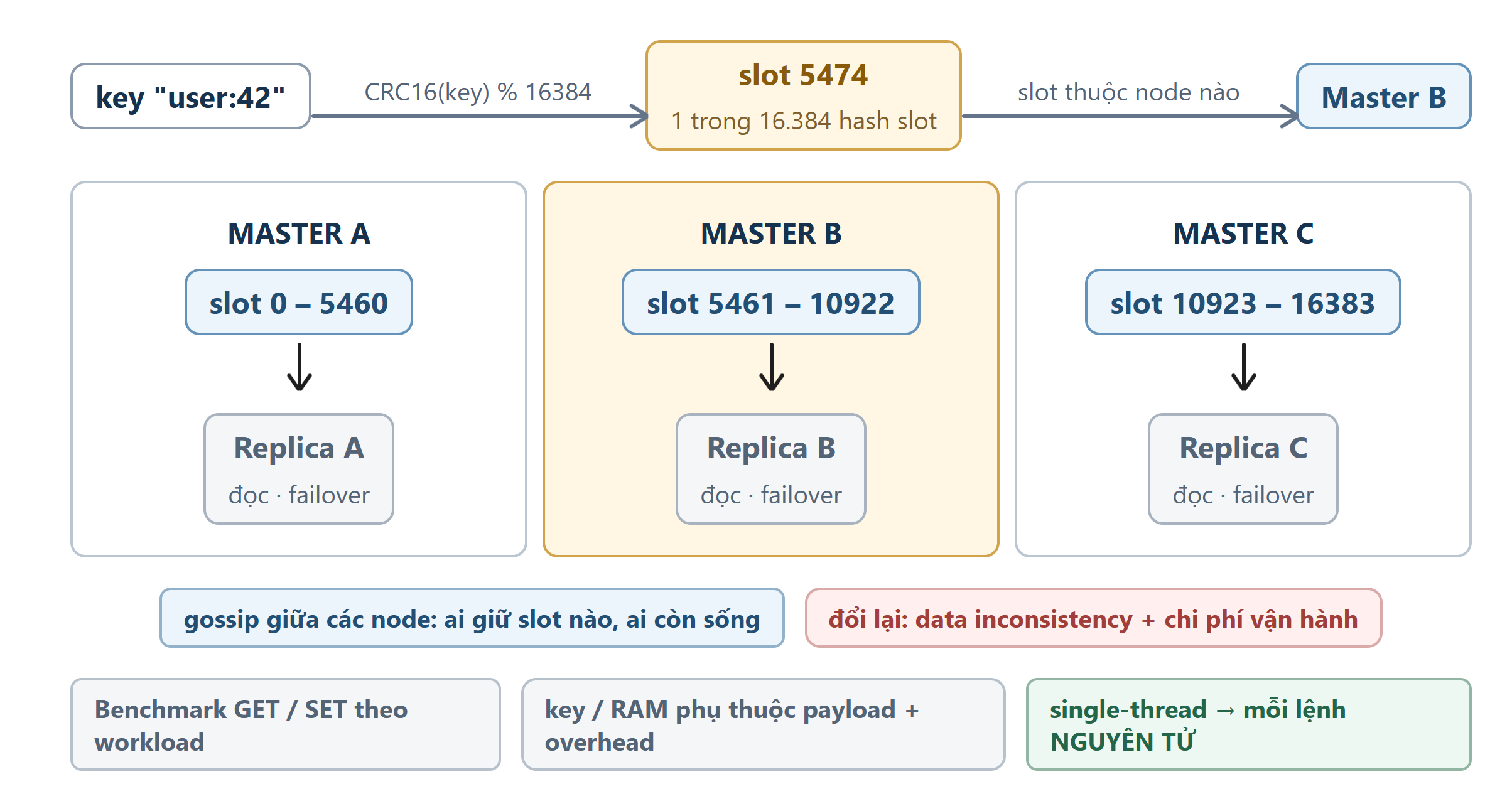Image resolution: width=1512 pixels, height=811 pixels.
Task: Click the MASTER B heading
Action: pyautogui.click(x=771, y=234)
